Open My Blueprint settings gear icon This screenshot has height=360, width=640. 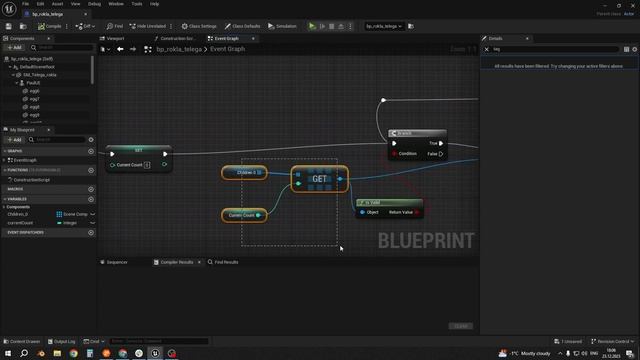(91, 140)
